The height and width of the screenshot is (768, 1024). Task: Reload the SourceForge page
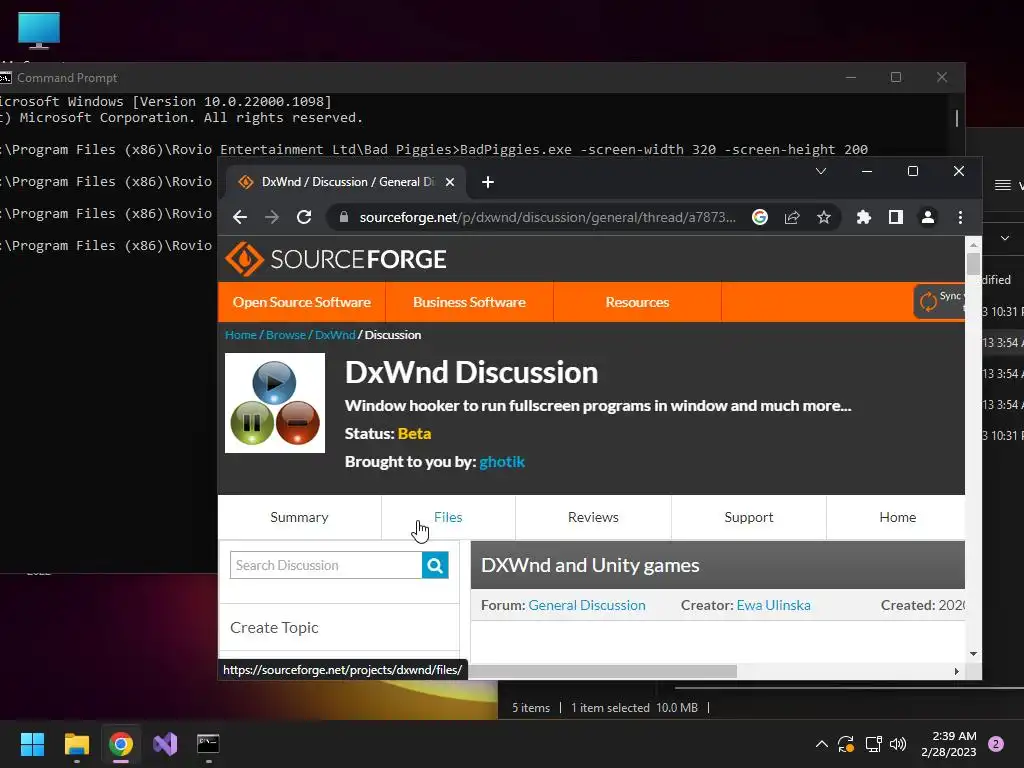click(304, 217)
